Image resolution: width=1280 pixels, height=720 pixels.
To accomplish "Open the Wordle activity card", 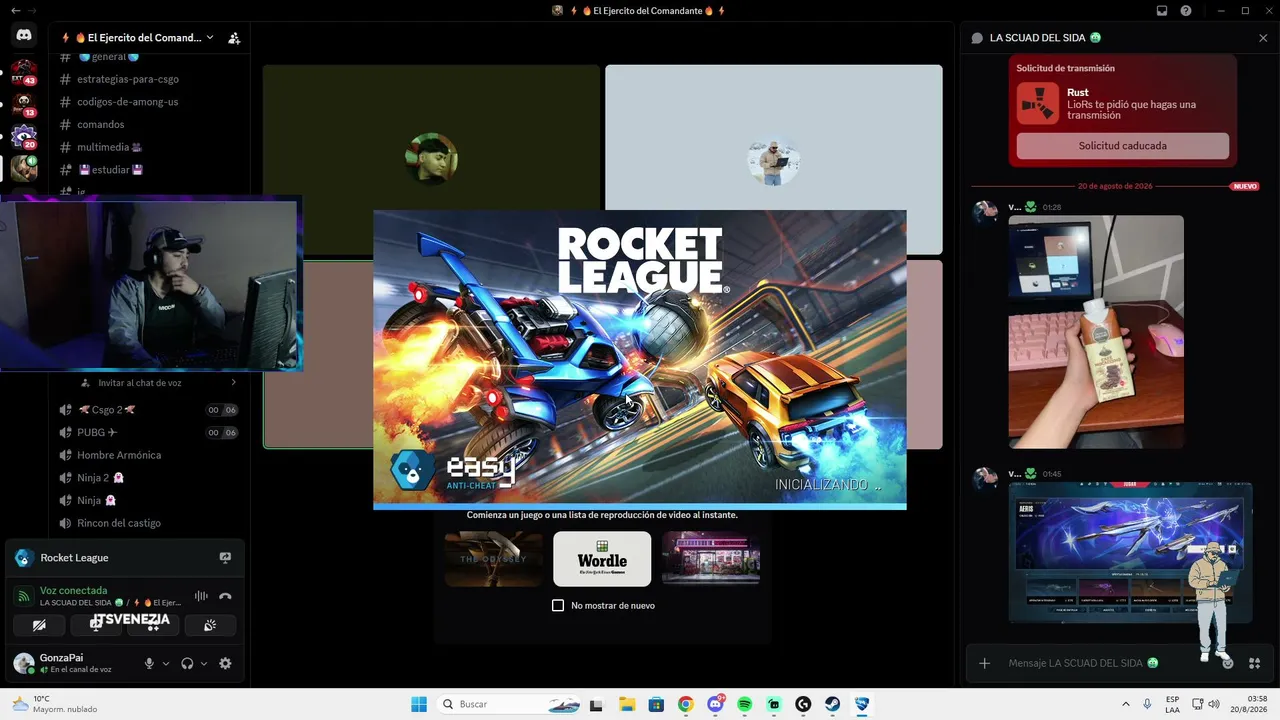I will click(x=602, y=558).
